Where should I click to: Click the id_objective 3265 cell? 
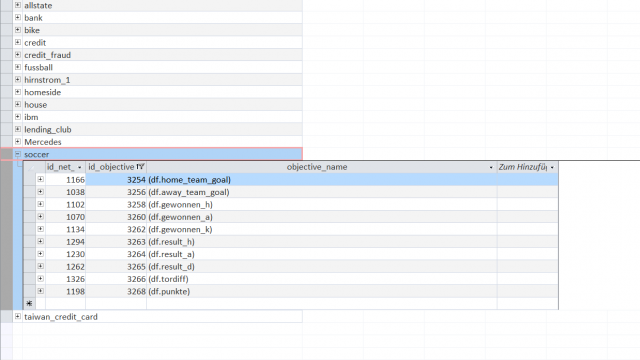pyautogui.click(x=116, y=266)
